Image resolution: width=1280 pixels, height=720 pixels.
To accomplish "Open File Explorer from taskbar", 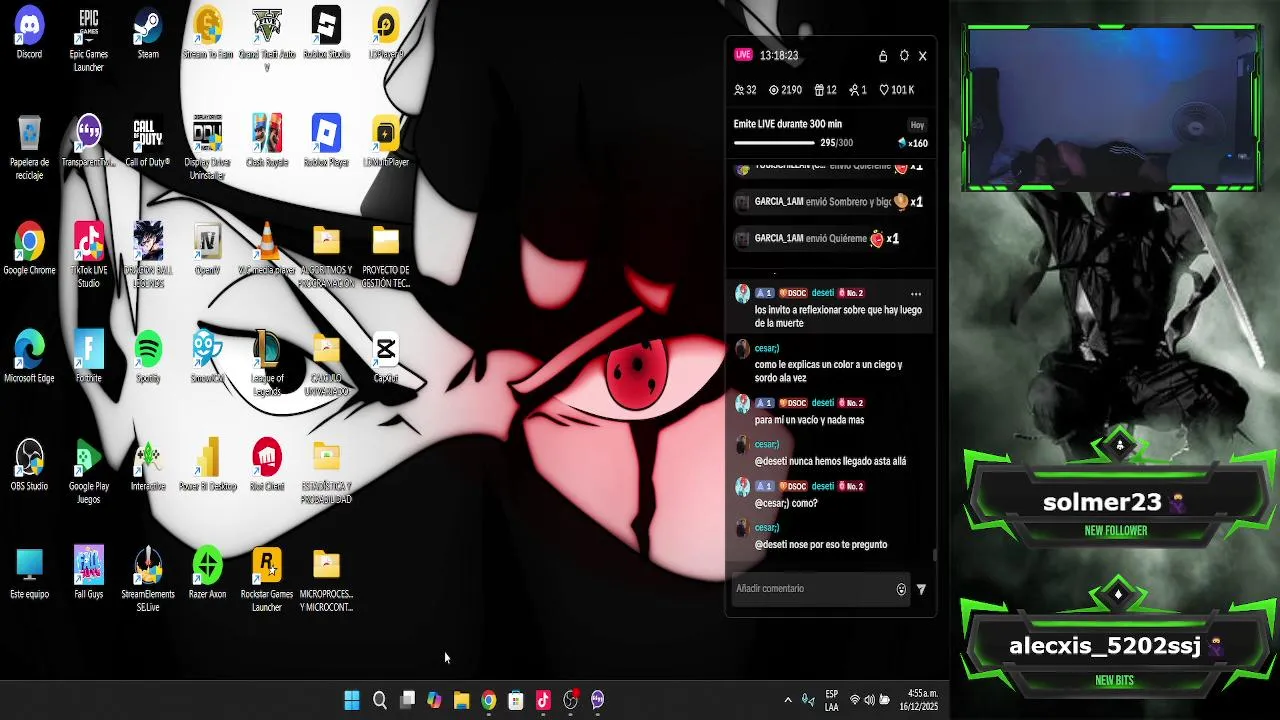I will (x=461, y=700).
